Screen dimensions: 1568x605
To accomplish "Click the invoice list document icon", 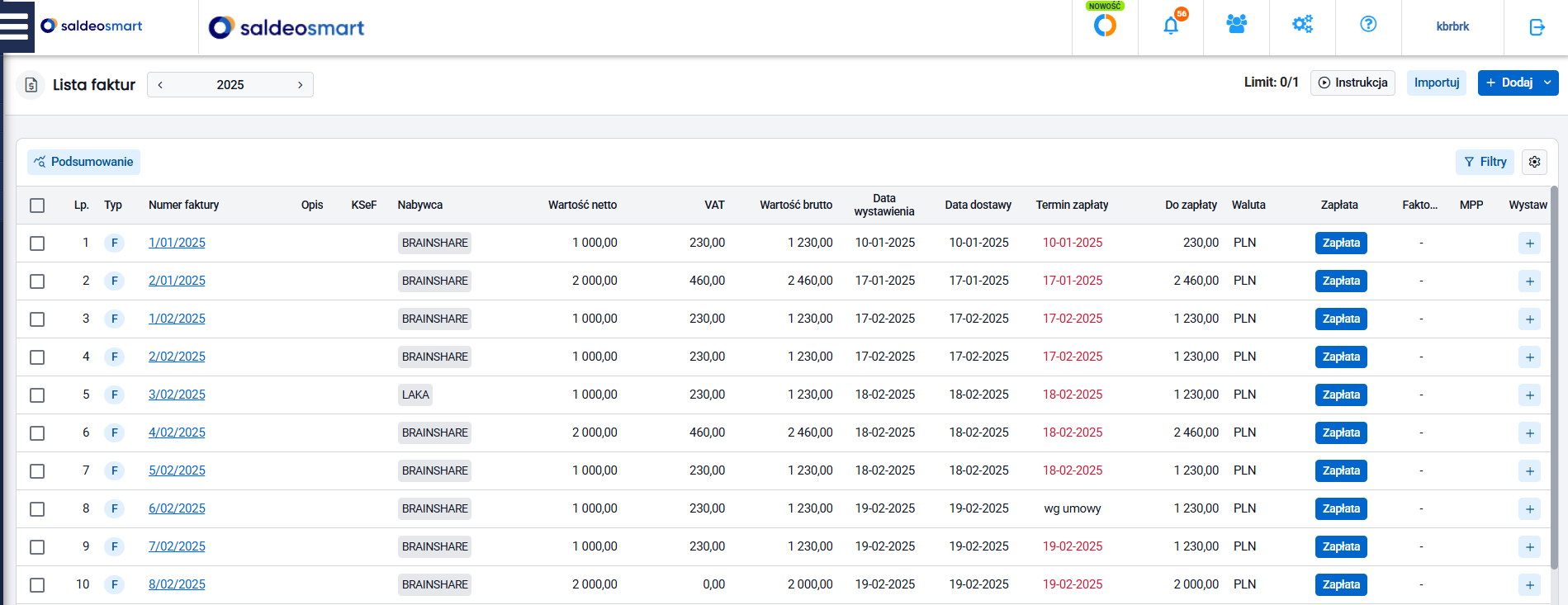I will (x=31, y=85).
